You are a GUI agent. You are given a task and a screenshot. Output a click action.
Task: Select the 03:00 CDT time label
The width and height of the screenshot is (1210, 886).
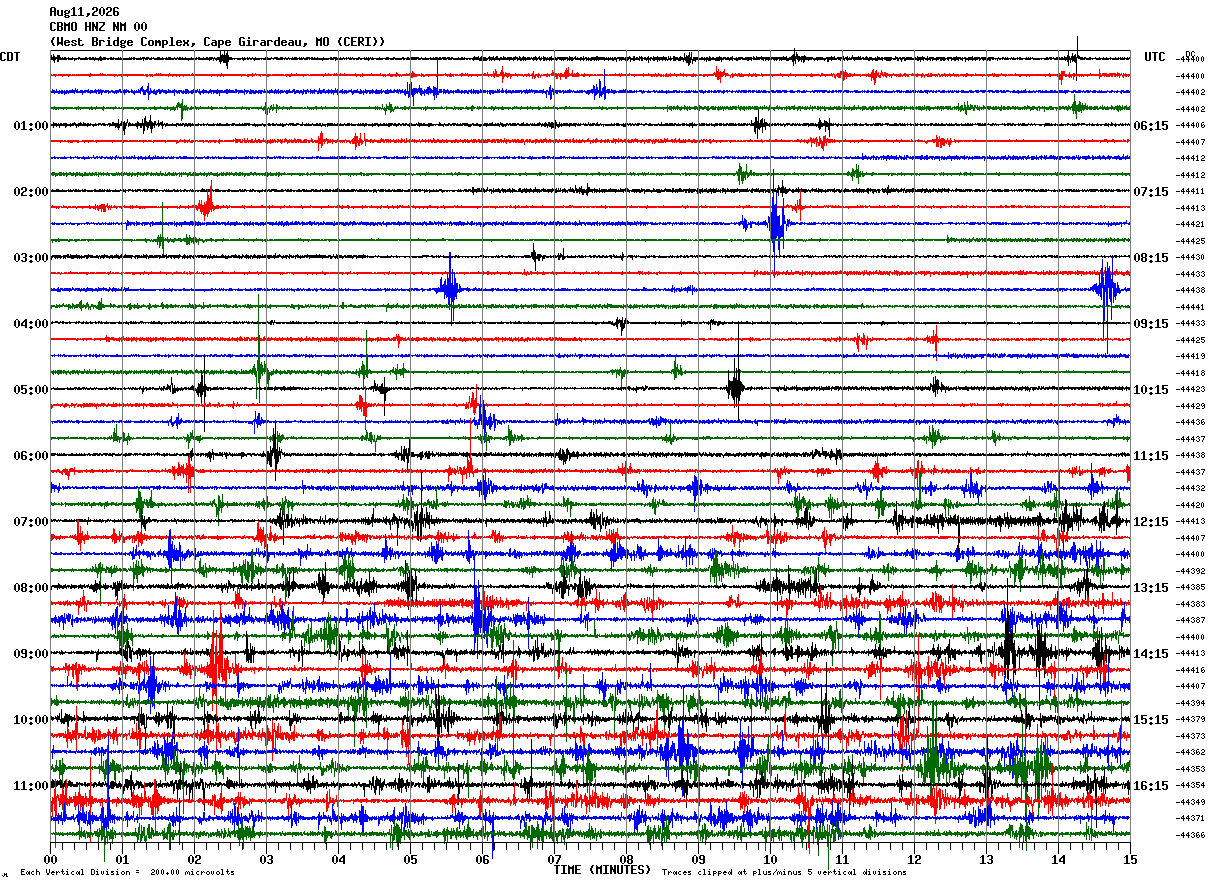(30, 258)
